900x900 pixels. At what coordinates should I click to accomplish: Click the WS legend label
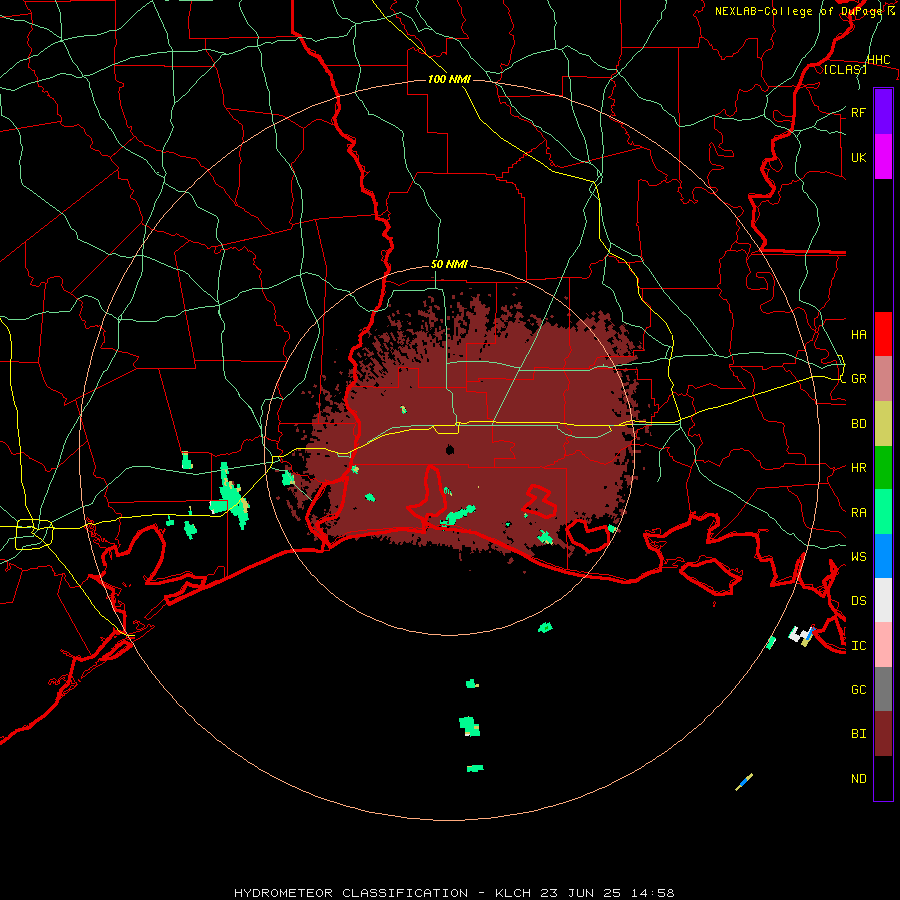pos(859,556)
